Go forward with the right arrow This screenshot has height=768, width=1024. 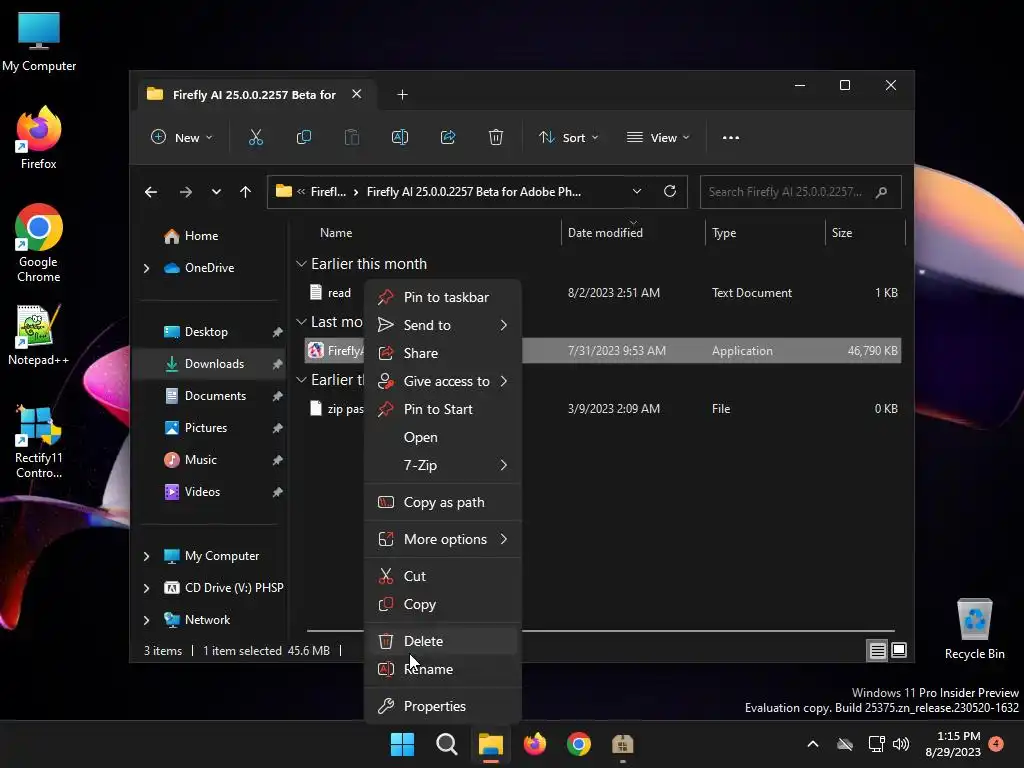click(185, 192)
